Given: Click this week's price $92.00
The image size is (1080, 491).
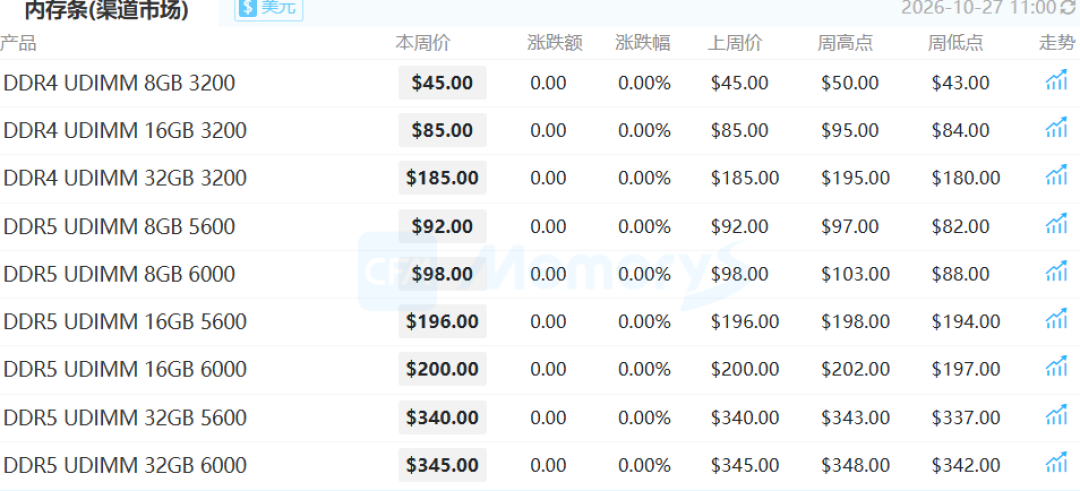Looking at the screenshot, I should coord(442,226).
